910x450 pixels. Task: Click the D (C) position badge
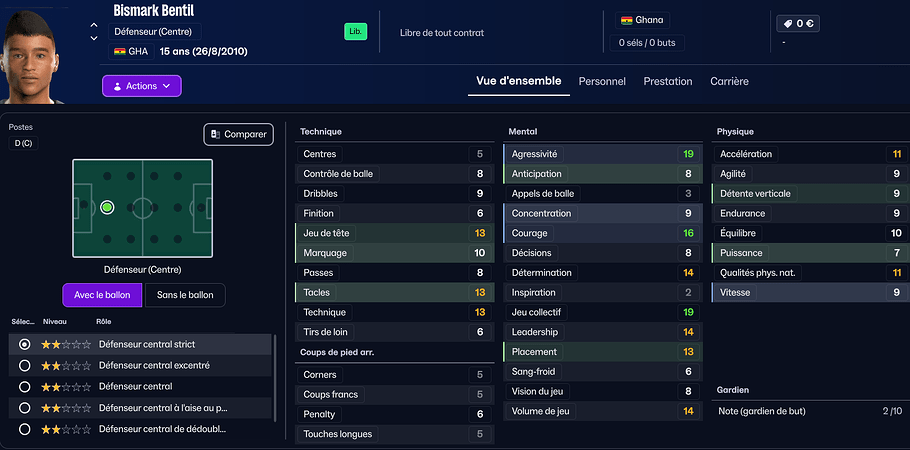(x=20, y=144)
